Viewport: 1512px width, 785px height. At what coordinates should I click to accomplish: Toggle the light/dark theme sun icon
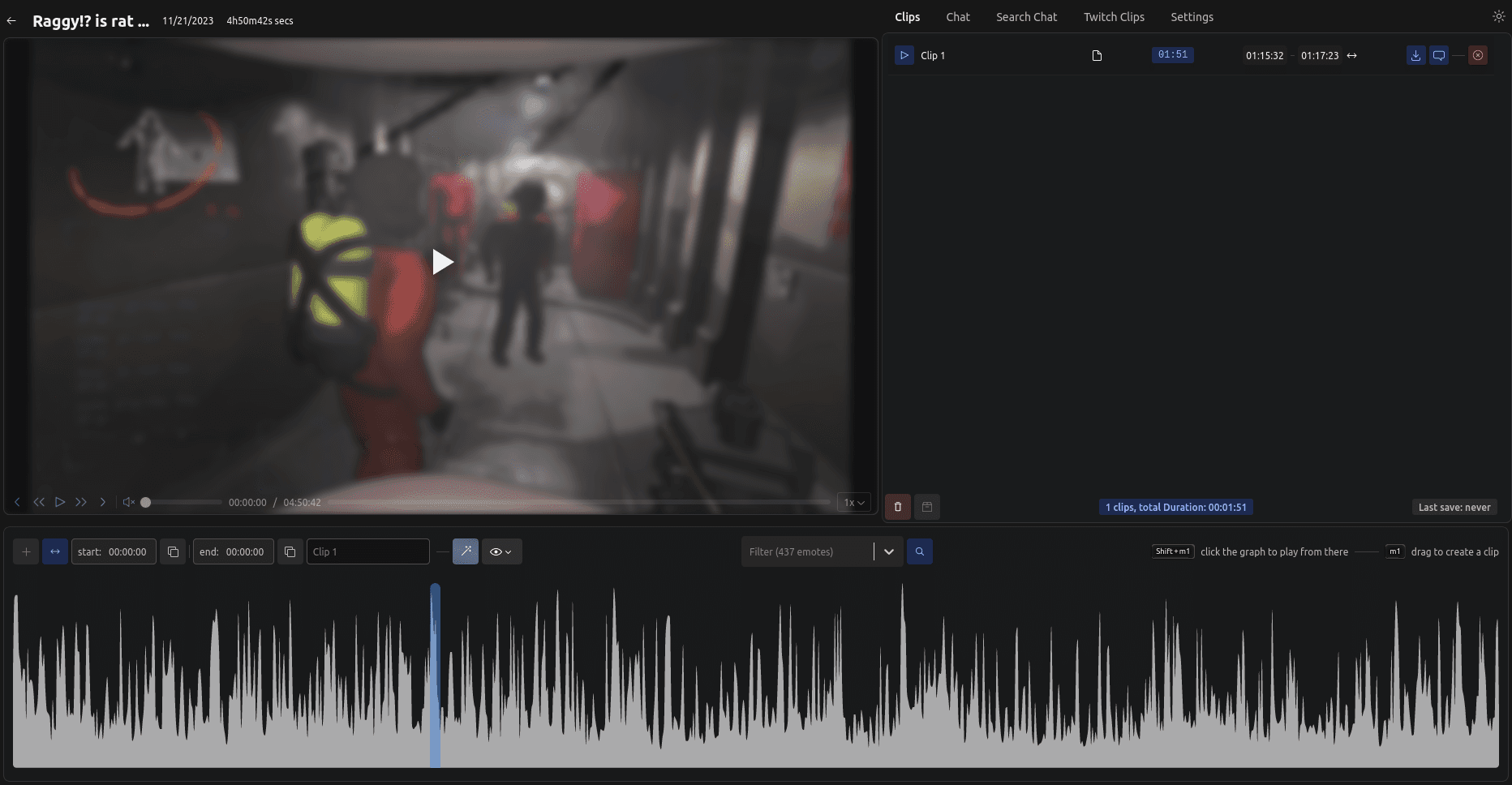tap(1498, 16)
